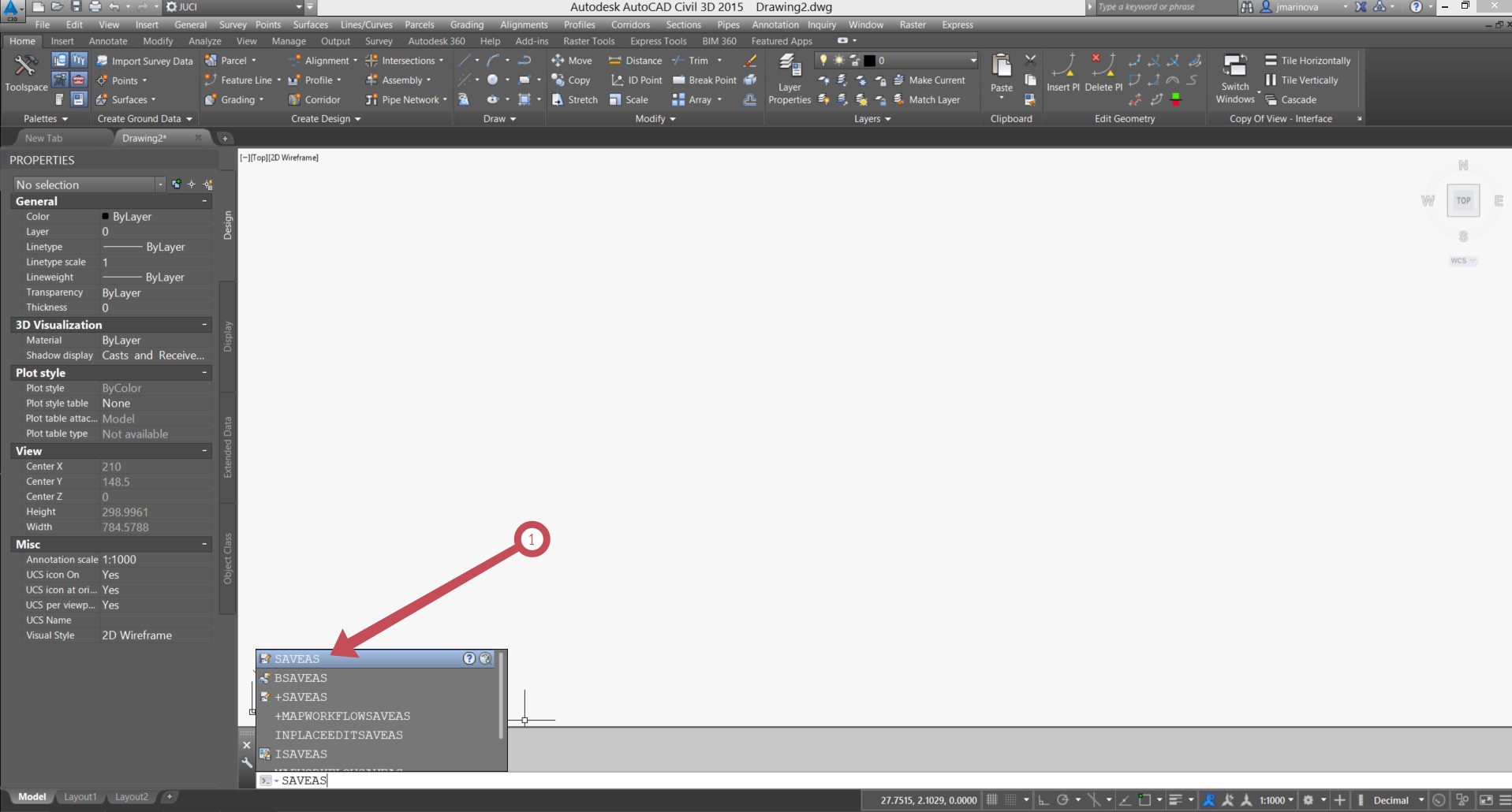Click the command line customize wrench
This screenshot has width=1512, height=812.
coord(247,762)
